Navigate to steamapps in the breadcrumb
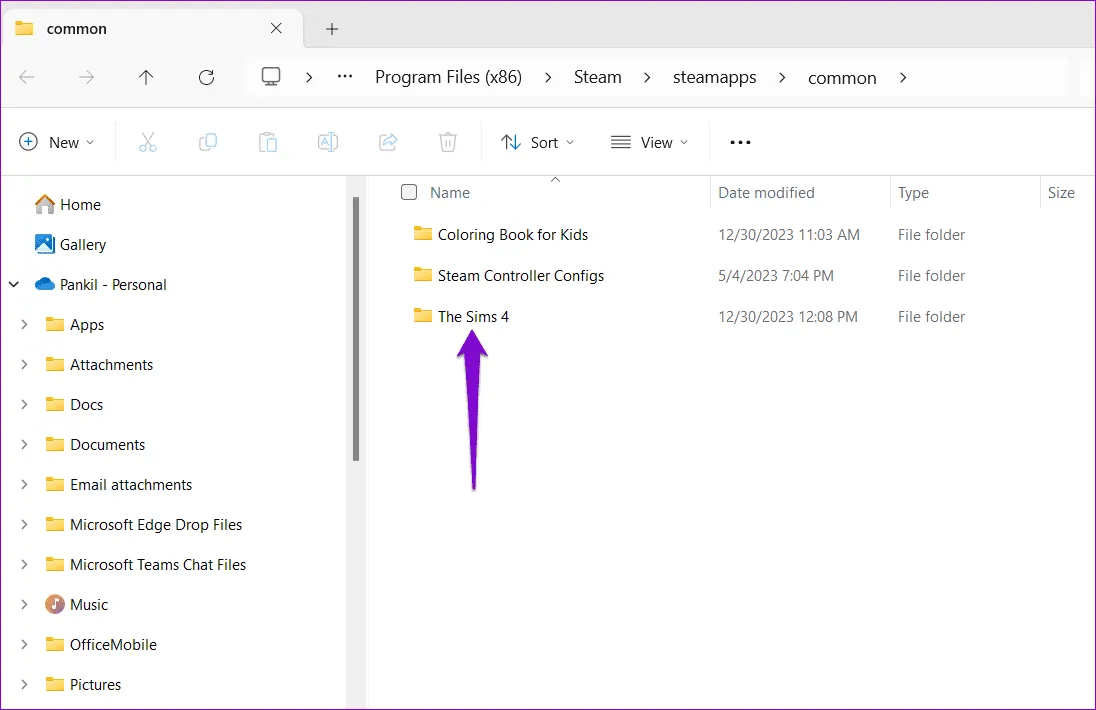The image size is (1096, 710). point(714,77)
